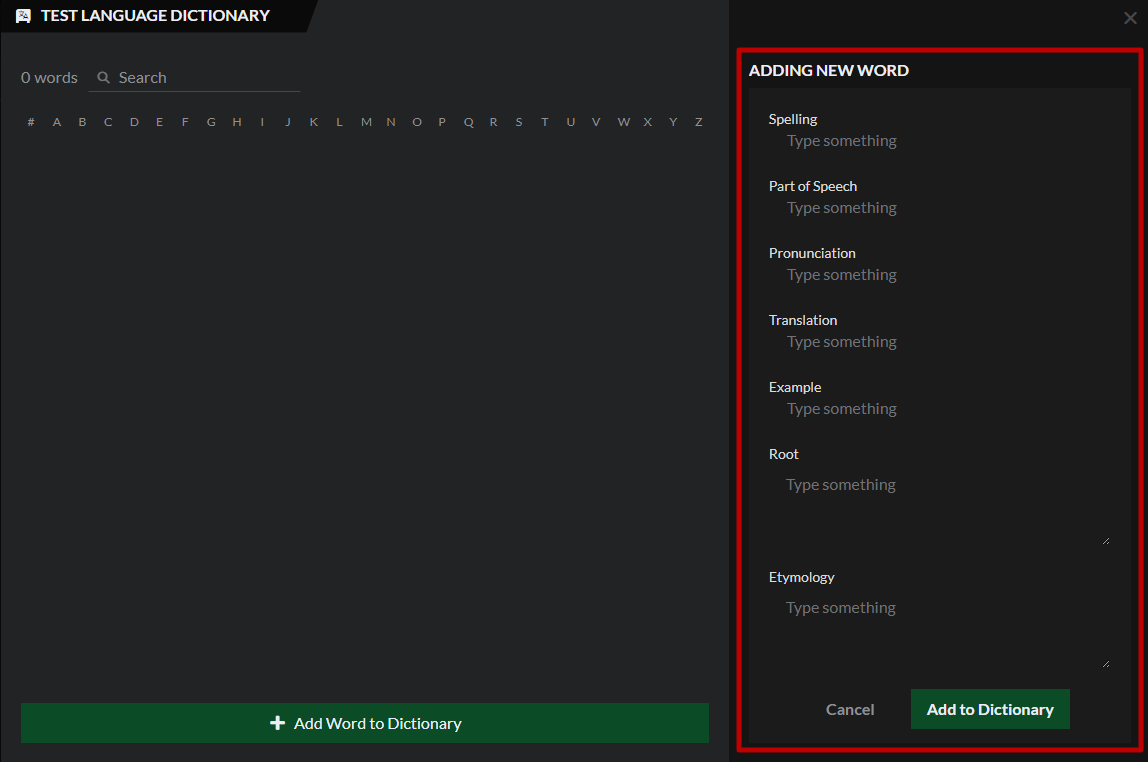Filter words by # symbol
This screenshot has height=762, width=1148.
click(31, 122)
